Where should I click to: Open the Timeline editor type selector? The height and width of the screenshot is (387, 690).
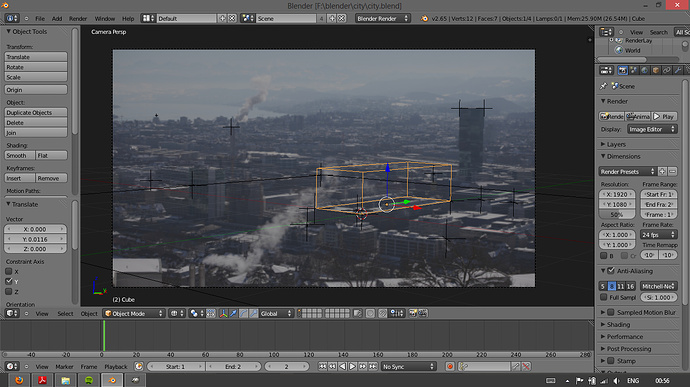coord(12,366)
